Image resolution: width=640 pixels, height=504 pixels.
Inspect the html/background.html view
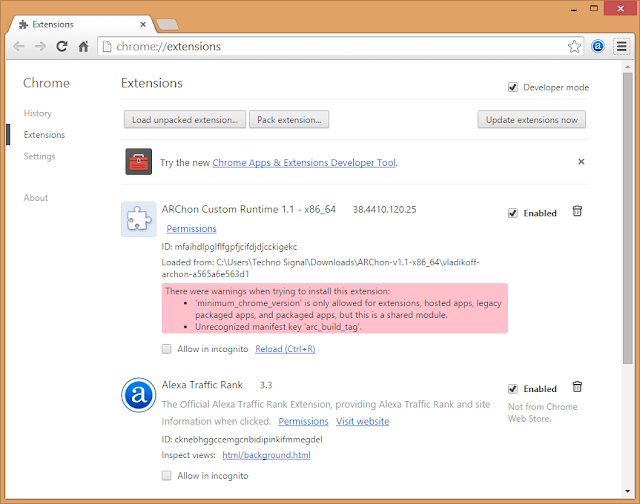pos(266,455)
